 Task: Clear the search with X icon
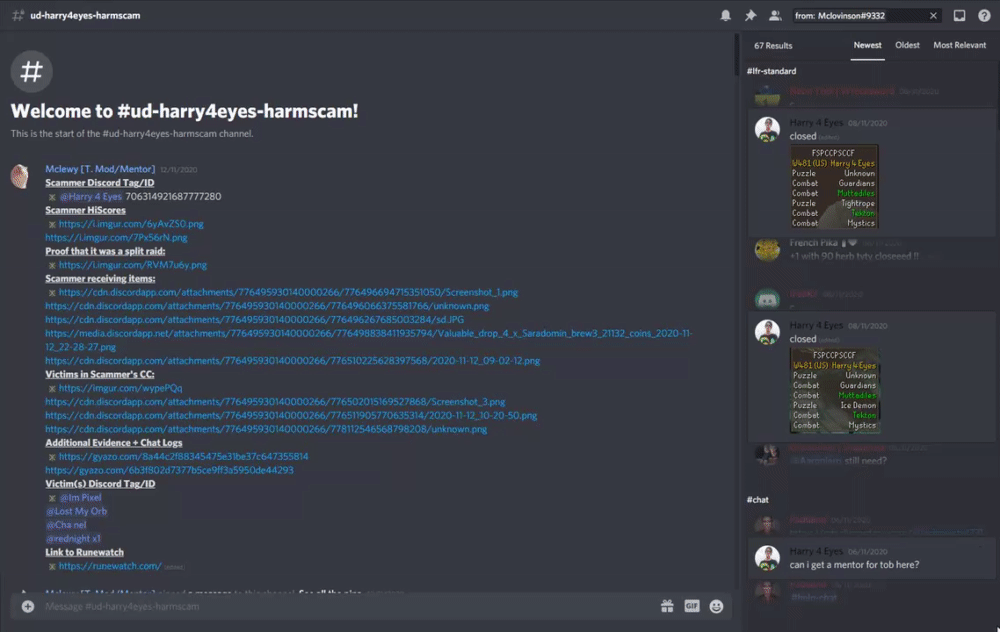pos(933,15)
